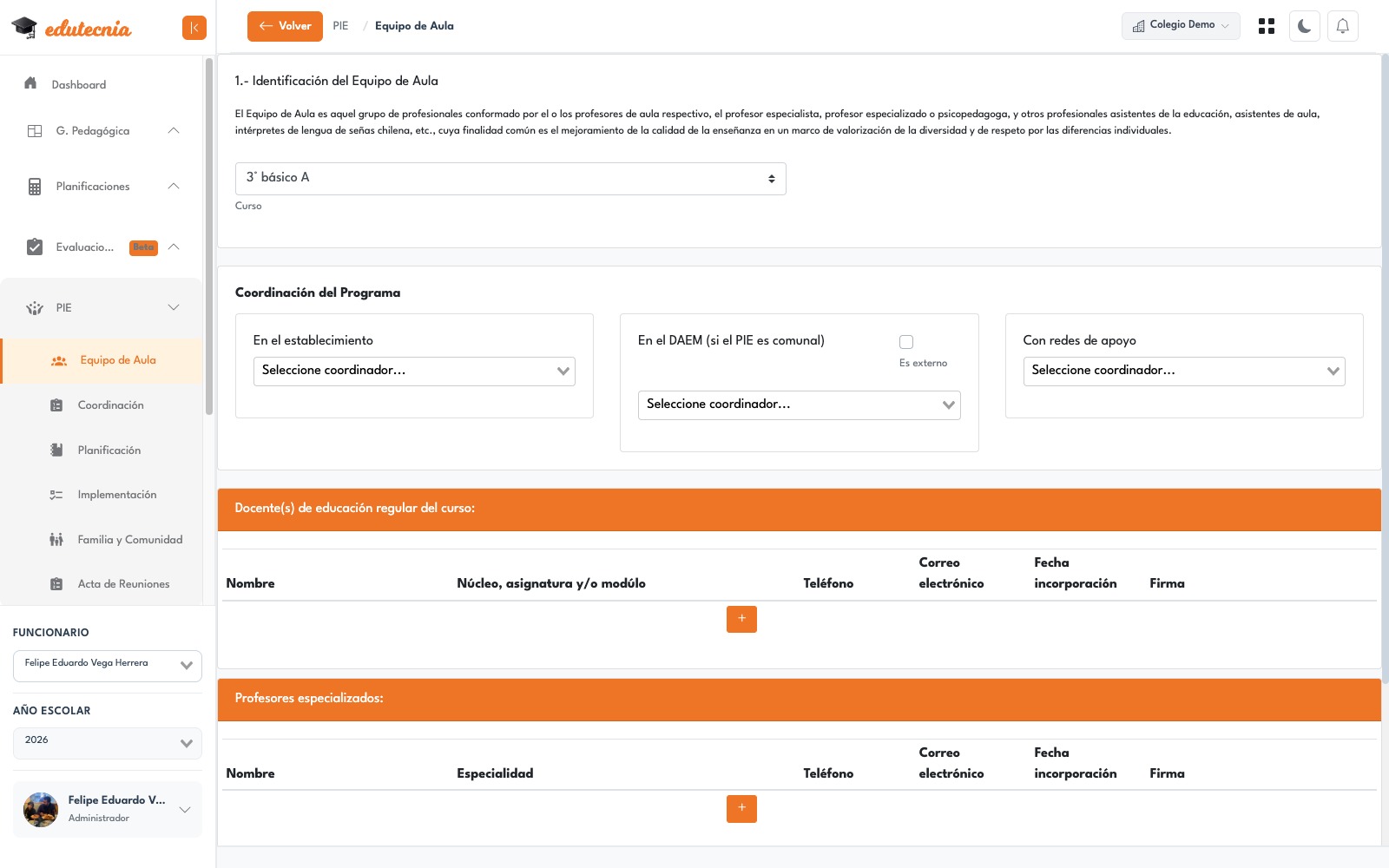Go to Coordinación submenu item
The image size is (1389, 868).
pyautogui.click(x=102, y=405)
